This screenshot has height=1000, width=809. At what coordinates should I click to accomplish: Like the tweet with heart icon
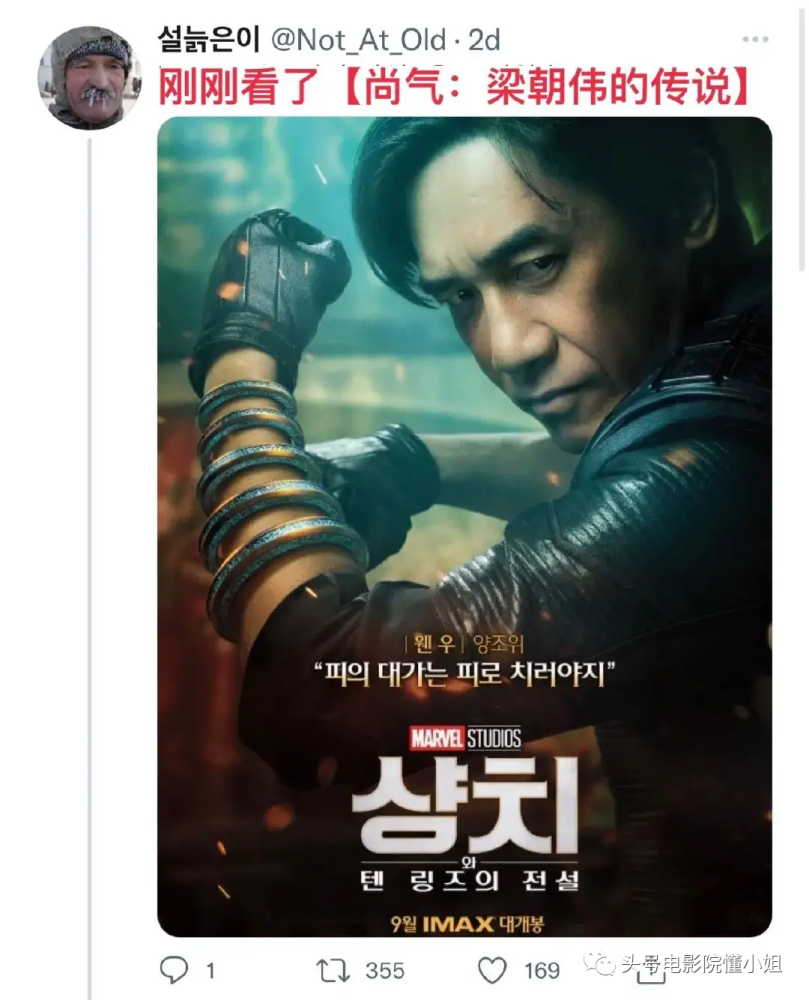492,971
